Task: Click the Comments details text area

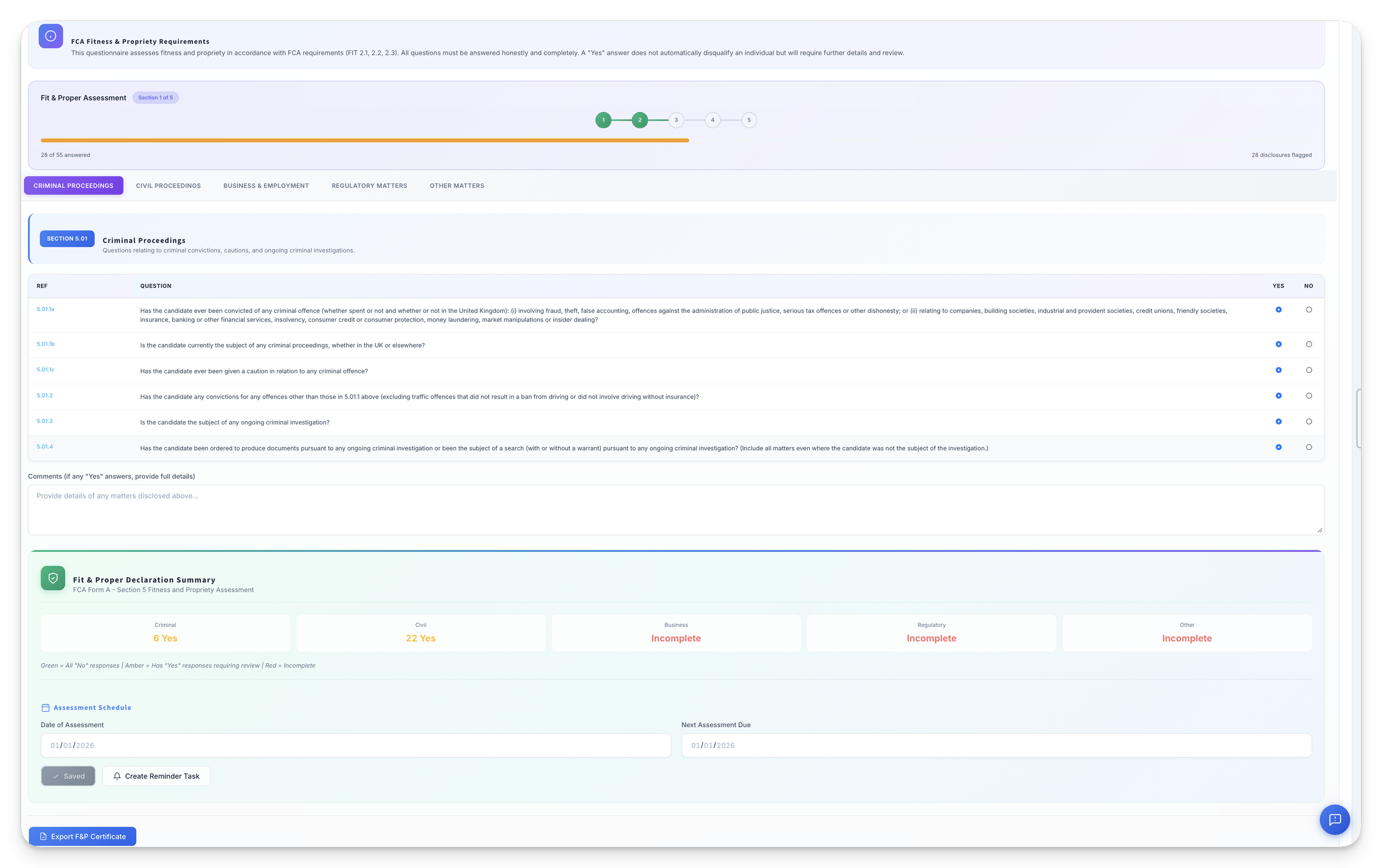Action: tap(676, 510)
